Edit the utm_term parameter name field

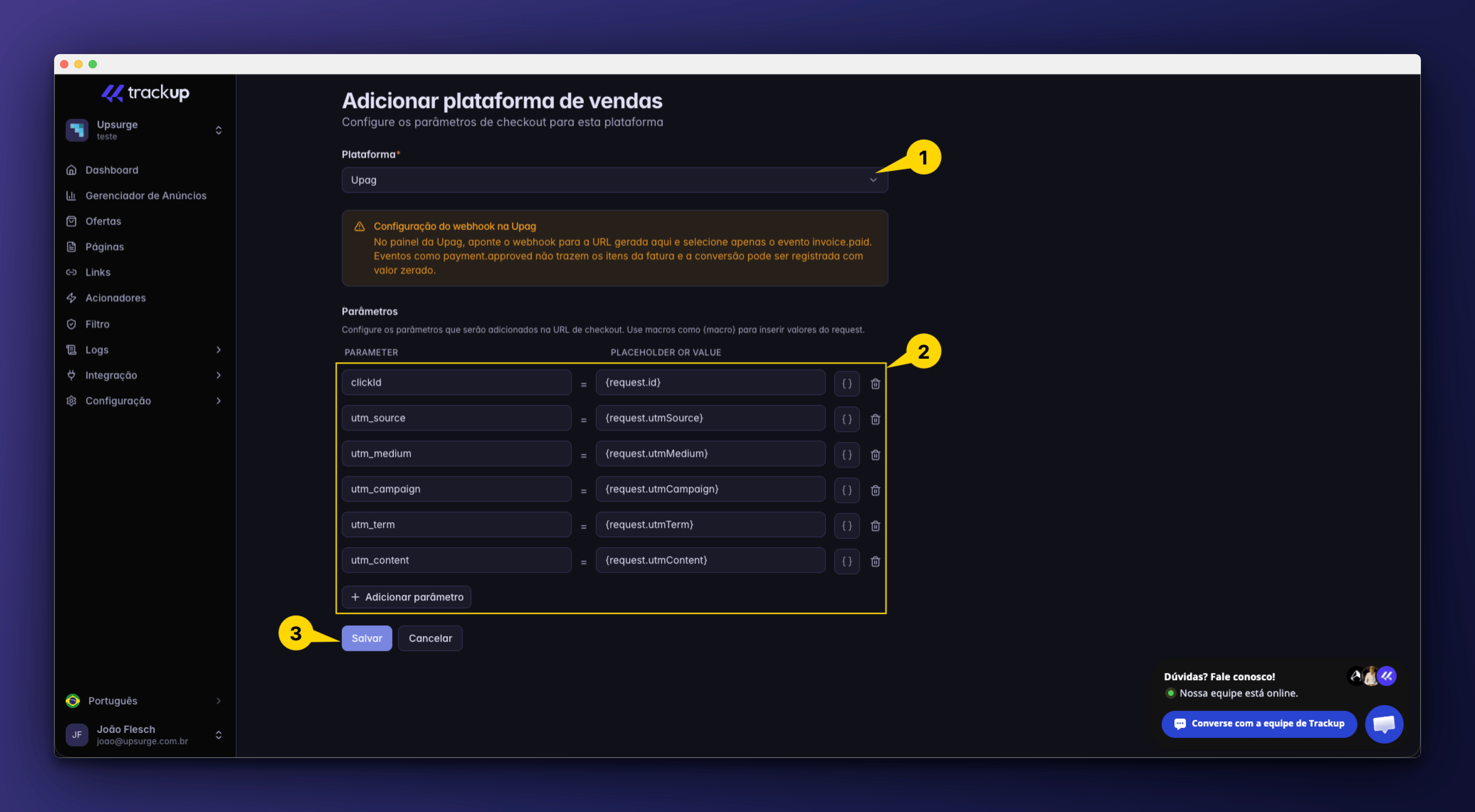click(x=456, y=524)
